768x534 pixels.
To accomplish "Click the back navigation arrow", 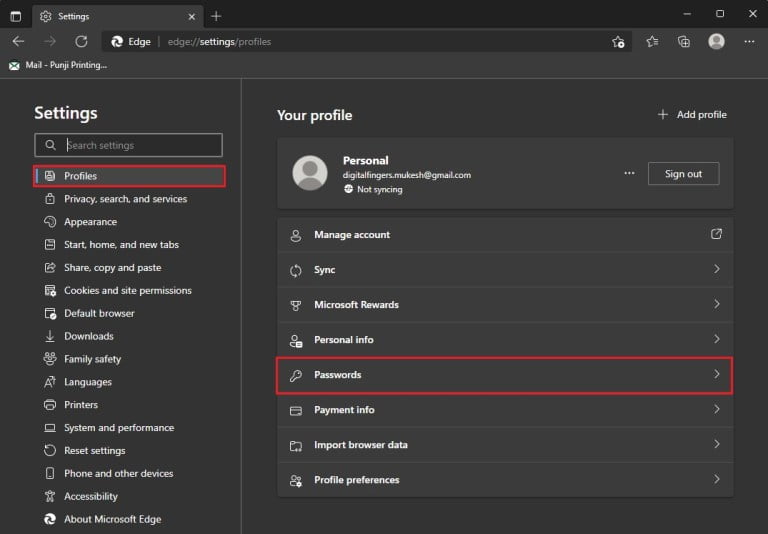I will [19, 42].
